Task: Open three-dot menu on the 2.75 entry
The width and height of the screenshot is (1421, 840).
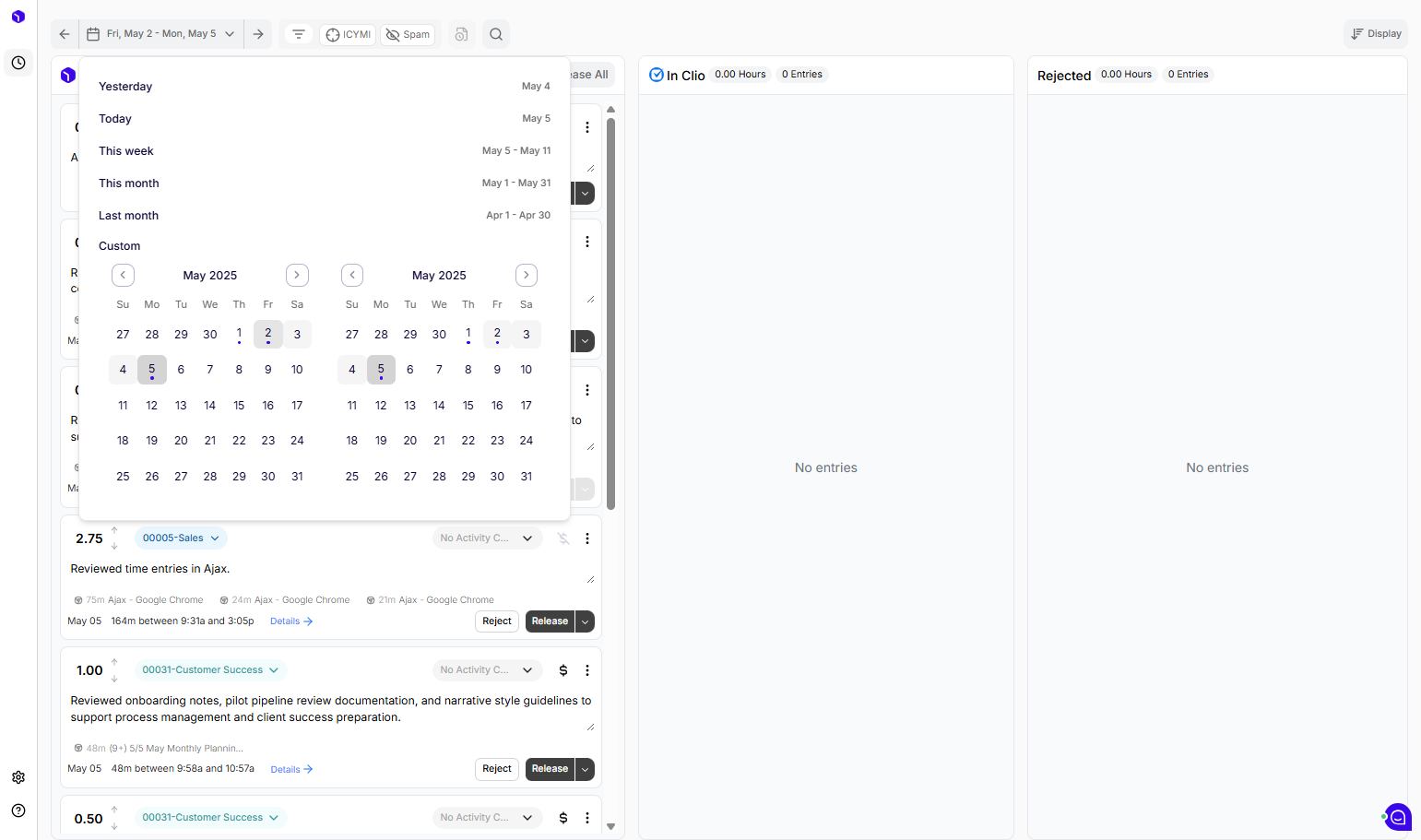Action: click(587, 538)
